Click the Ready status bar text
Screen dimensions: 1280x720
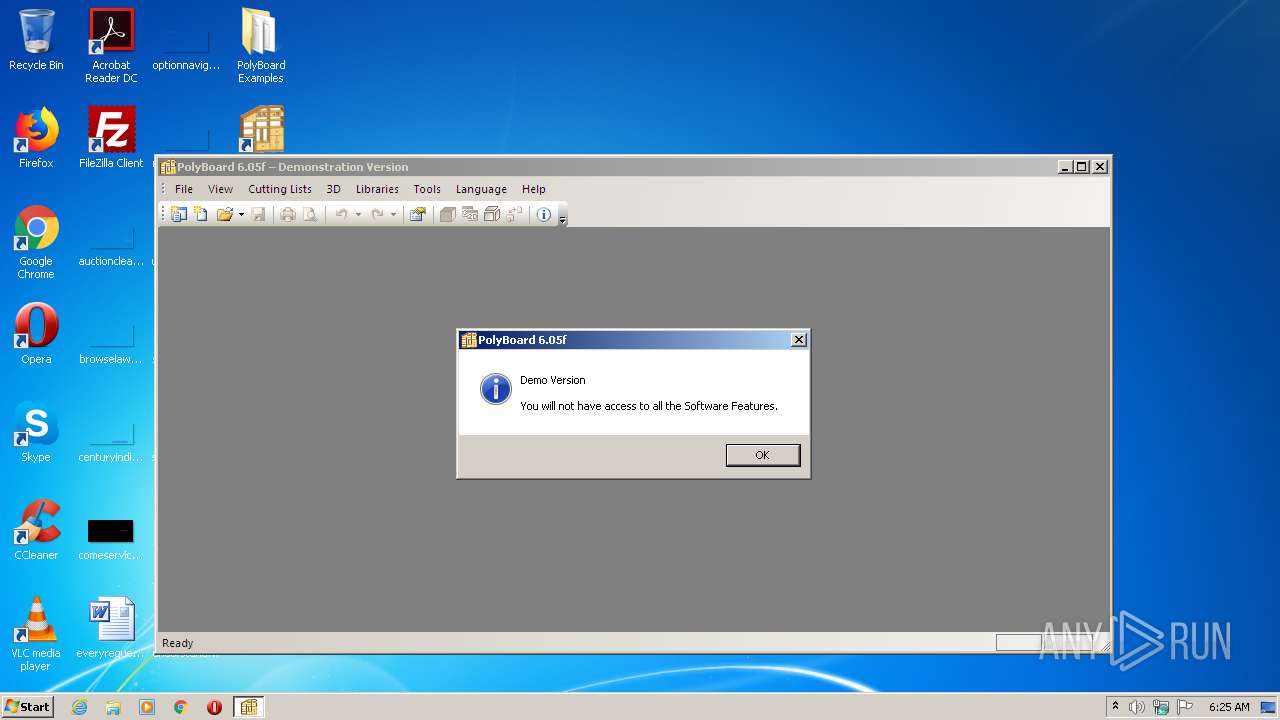click(178, 643)
